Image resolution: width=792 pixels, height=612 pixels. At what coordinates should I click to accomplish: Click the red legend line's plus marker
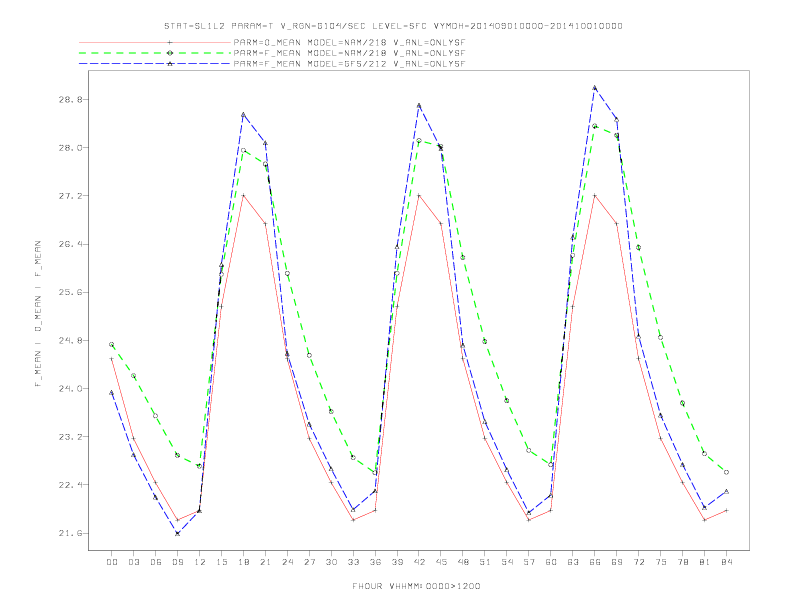(170, 43)
